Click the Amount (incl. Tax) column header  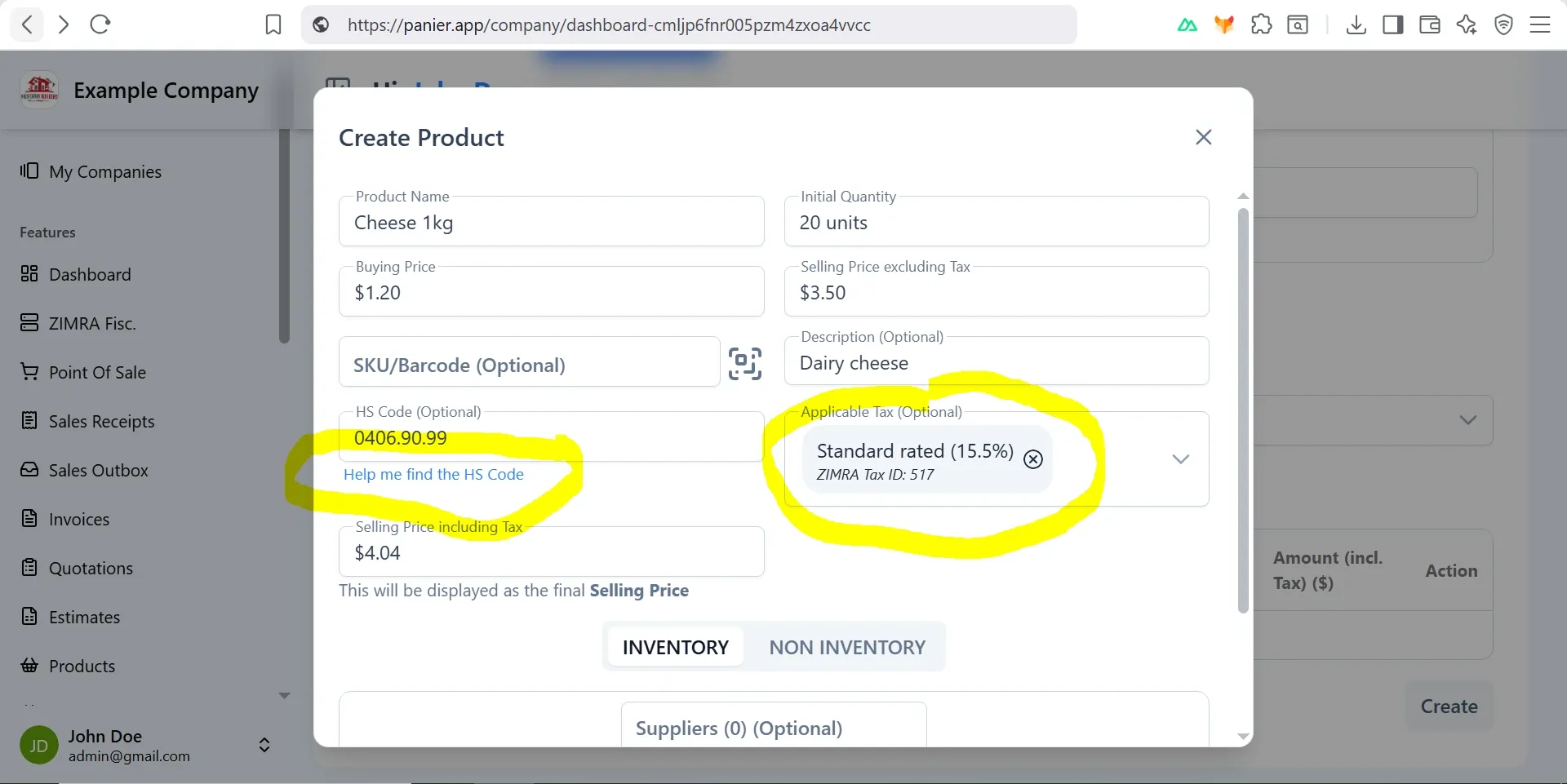[1328, 570]
